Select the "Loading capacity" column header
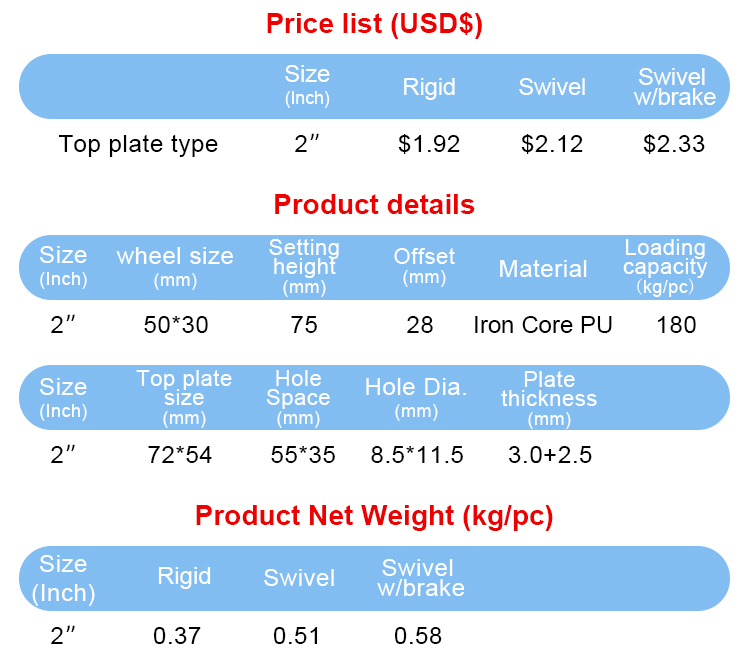Screen dimensions: 750x672 pyautogui.click(x=665, y=266)
